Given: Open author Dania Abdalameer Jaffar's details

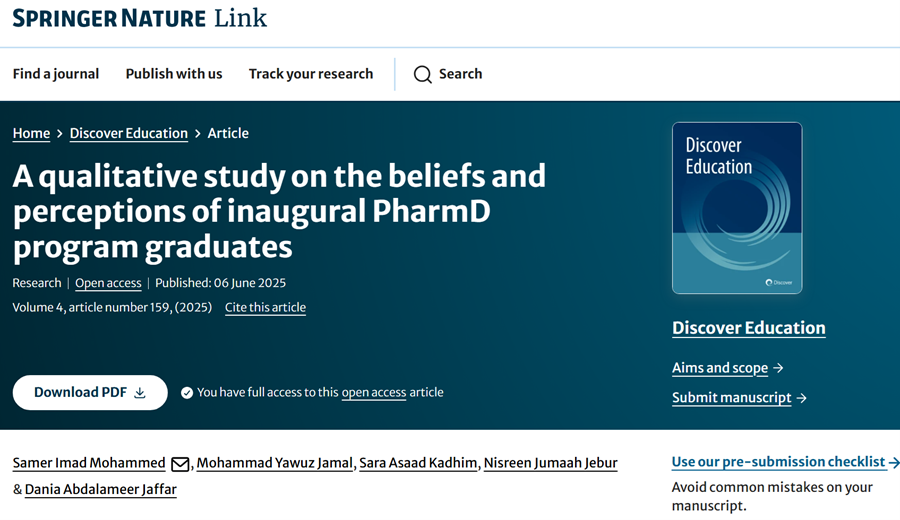Looking at the screenshot, I should coord(101,490).
